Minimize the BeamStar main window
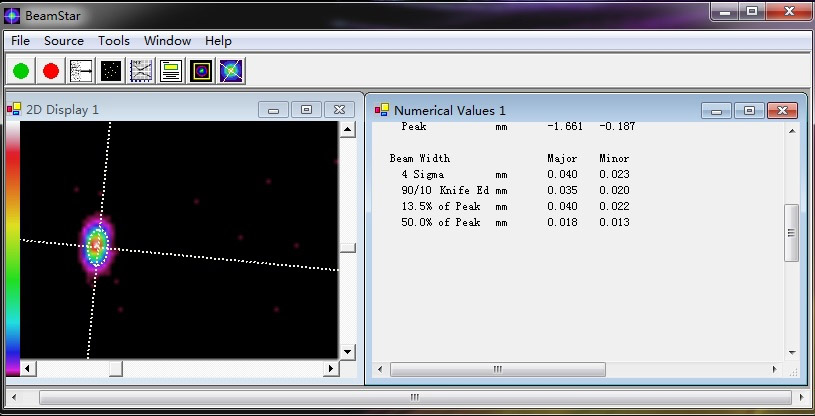815x416 pixels. click(x=725, y=12)
